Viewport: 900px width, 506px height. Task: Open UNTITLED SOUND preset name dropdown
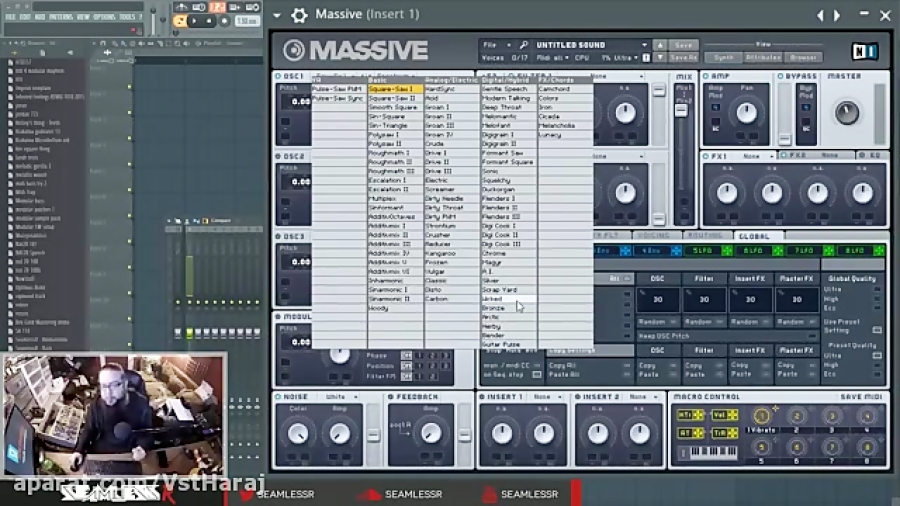(591, 45)
